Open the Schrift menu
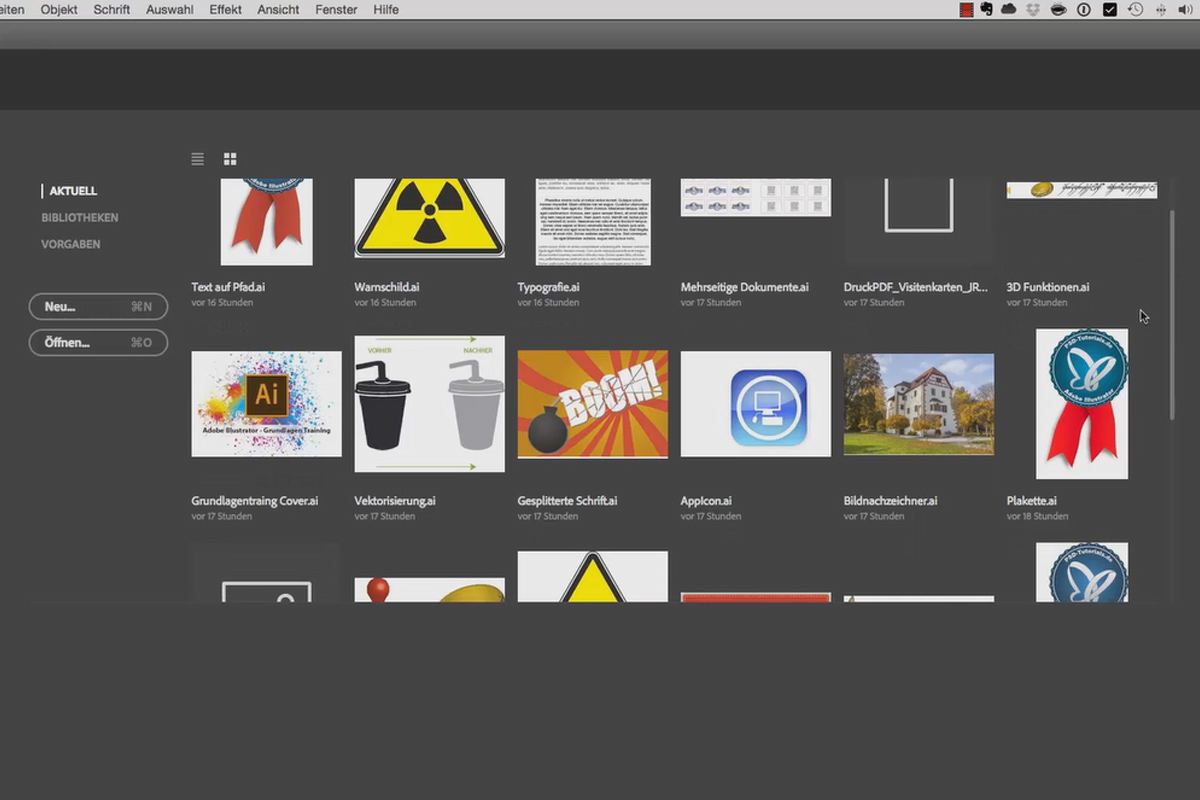The height and width of the screenshot is (800, 1200). pyautogui.click(x=112, y=9)
